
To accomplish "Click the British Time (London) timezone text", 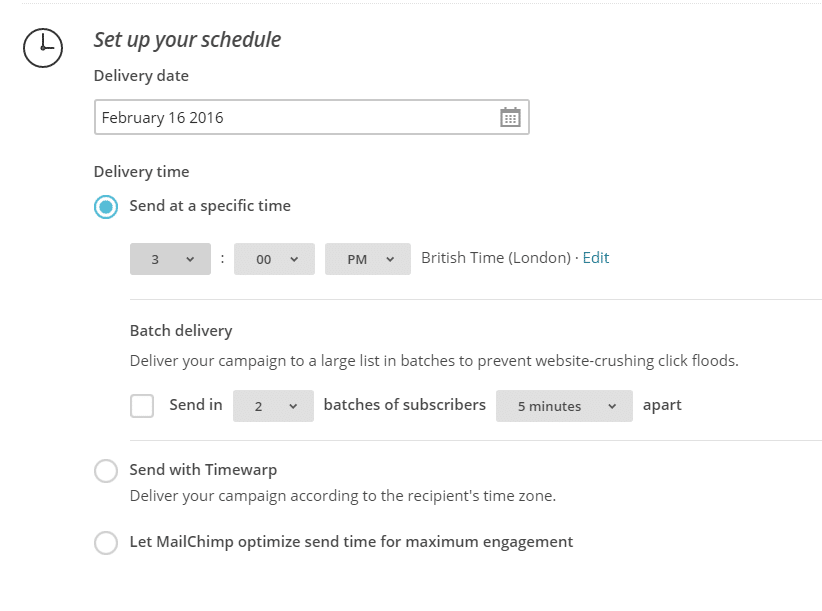I will point(496,258).
